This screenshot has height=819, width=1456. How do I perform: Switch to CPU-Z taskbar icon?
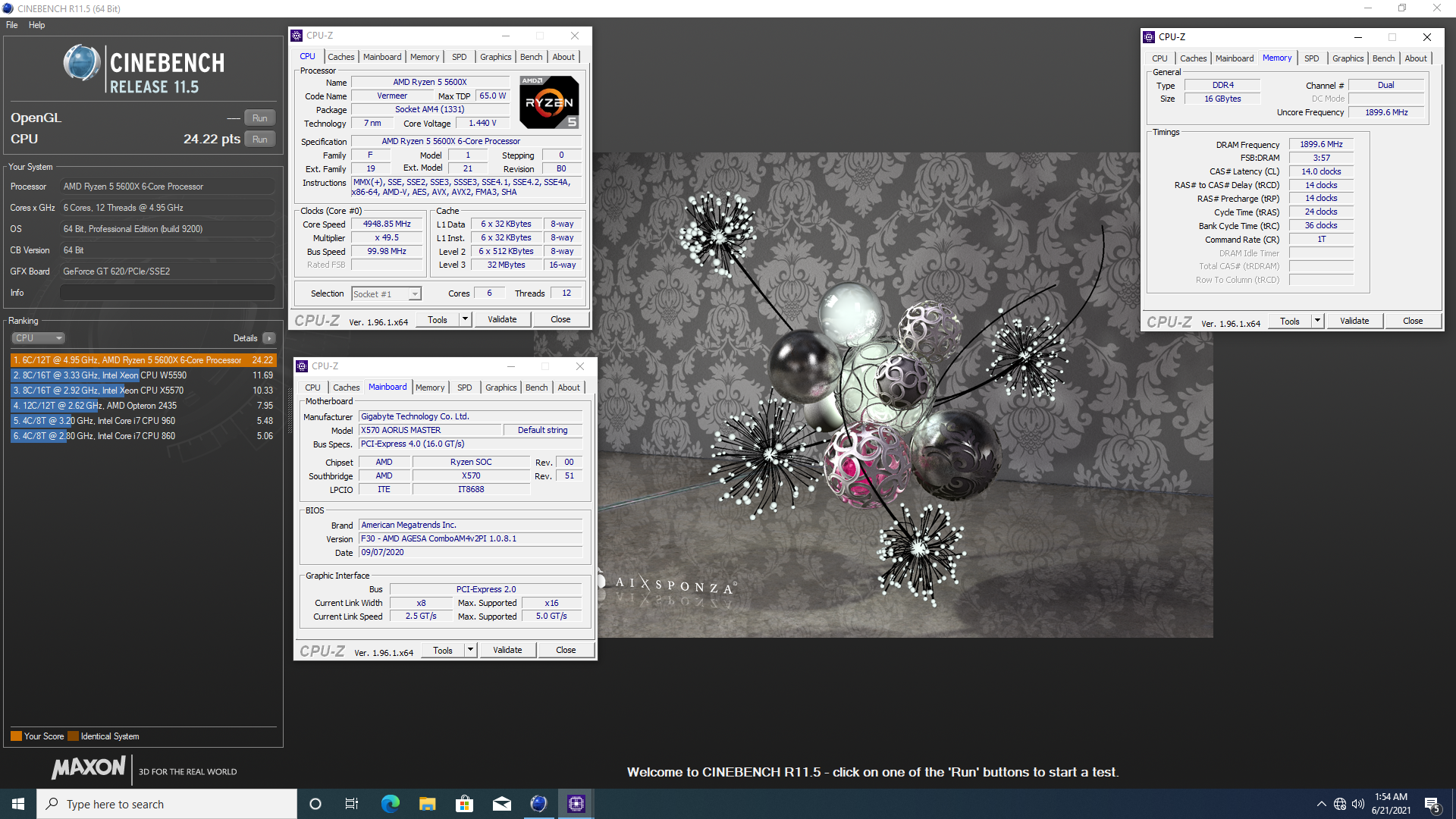pyautogui.click(x=576, y=804)
